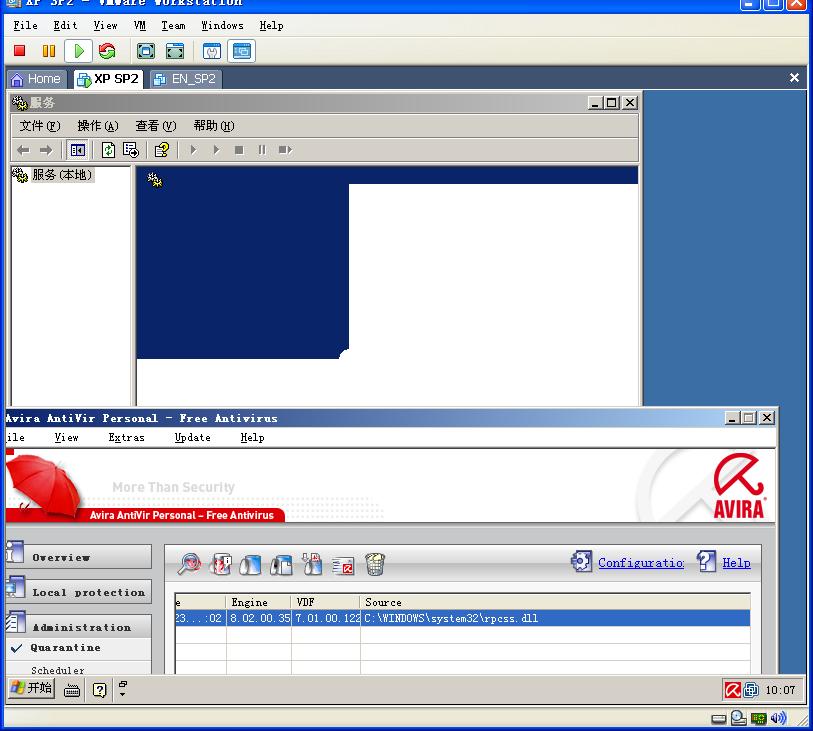This screenshot has width=813, height=731.
Task: Click the VMware sound status icon
Action: click(778, 718)
